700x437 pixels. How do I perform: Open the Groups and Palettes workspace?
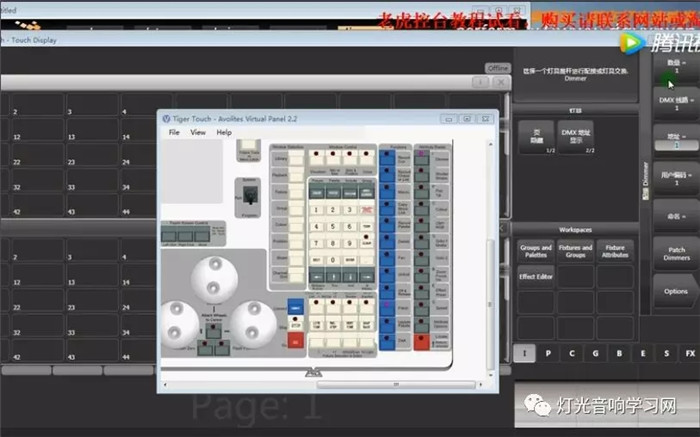[536, 251]
